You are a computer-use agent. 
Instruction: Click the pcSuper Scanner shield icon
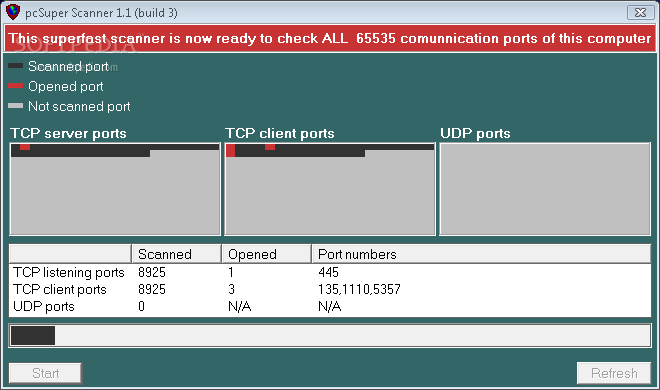point(13,12)
